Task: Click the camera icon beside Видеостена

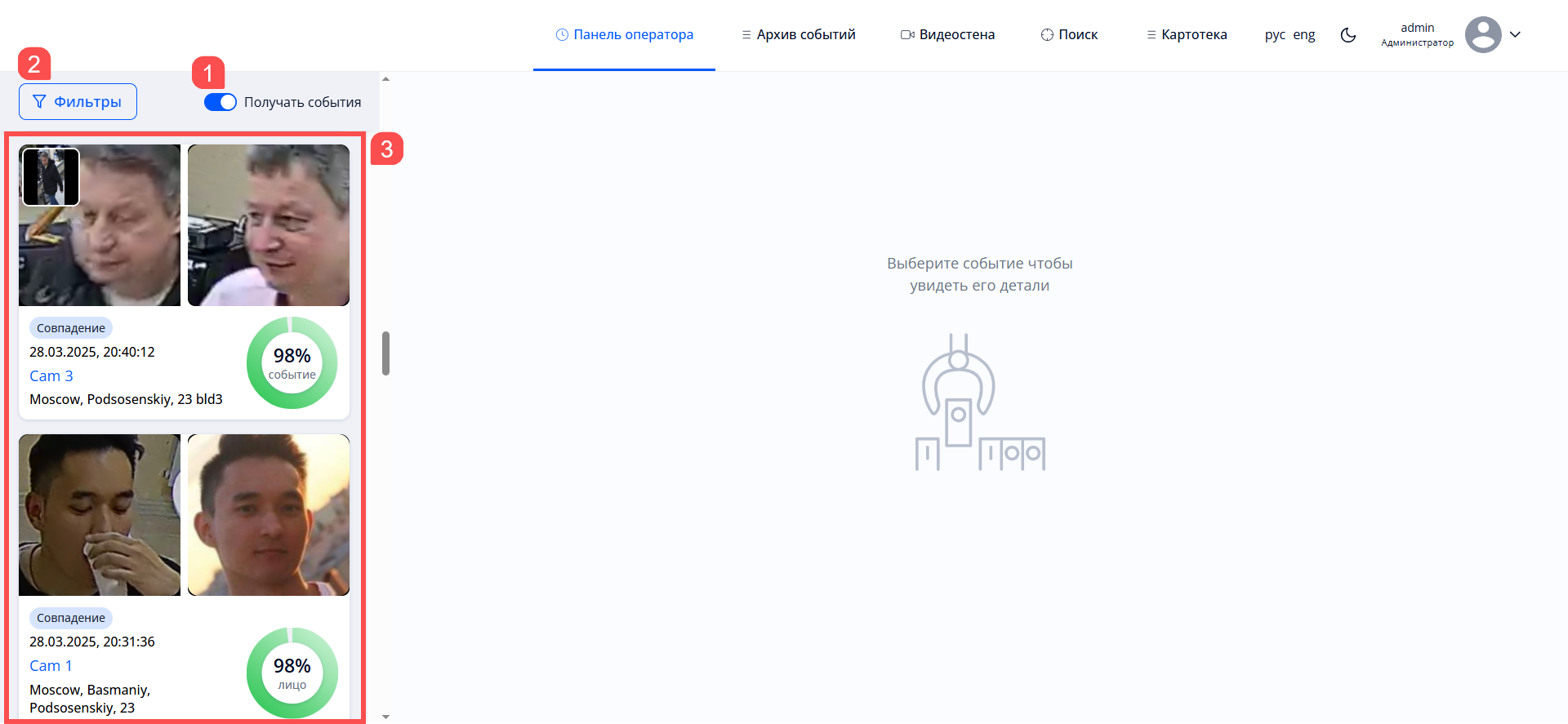Action: tap(907, 34)
